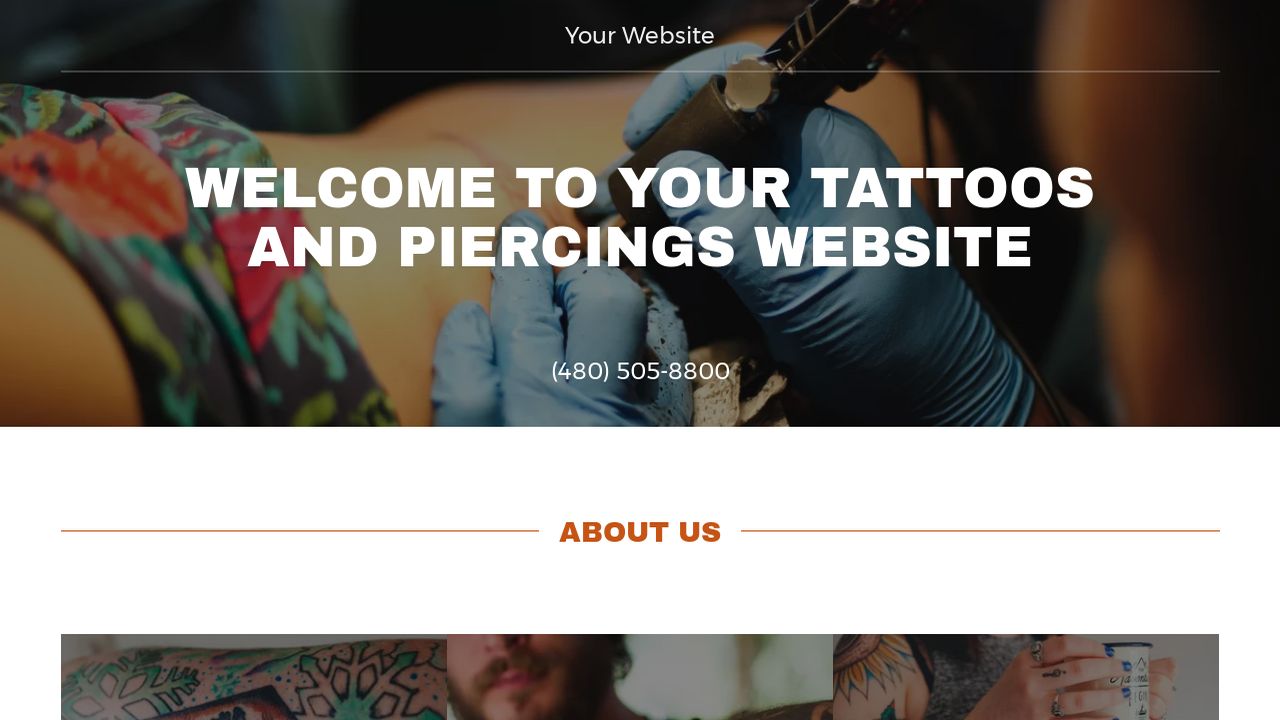Click the "Your Website" site title link

tap(640, 36)
